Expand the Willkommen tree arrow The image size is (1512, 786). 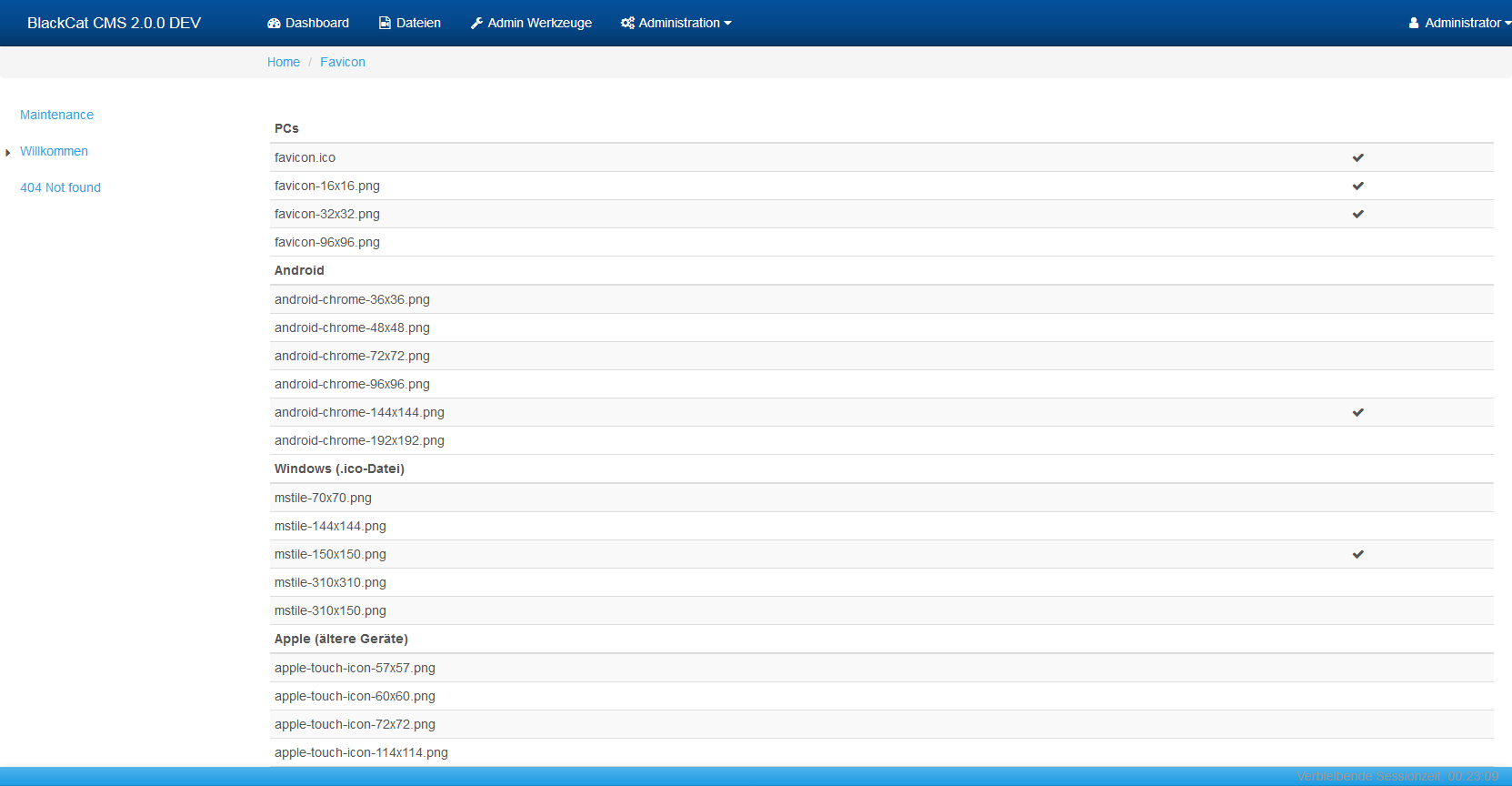pyautogui.click(x=8, y=152)
